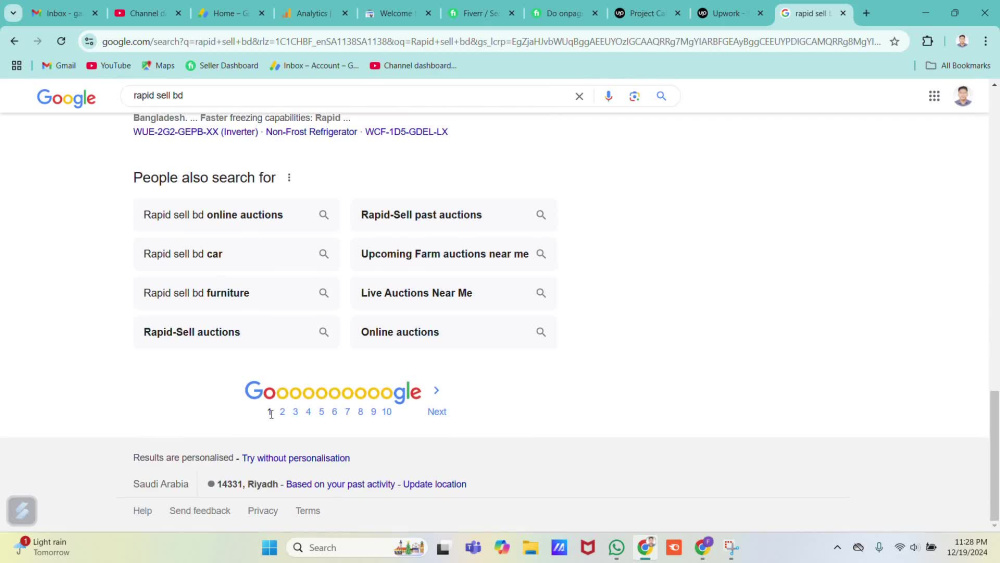This screenshot has height=563, width=1000.
Task: Search Live Auctions Near Me suggestion
Action: pos(453,293)
